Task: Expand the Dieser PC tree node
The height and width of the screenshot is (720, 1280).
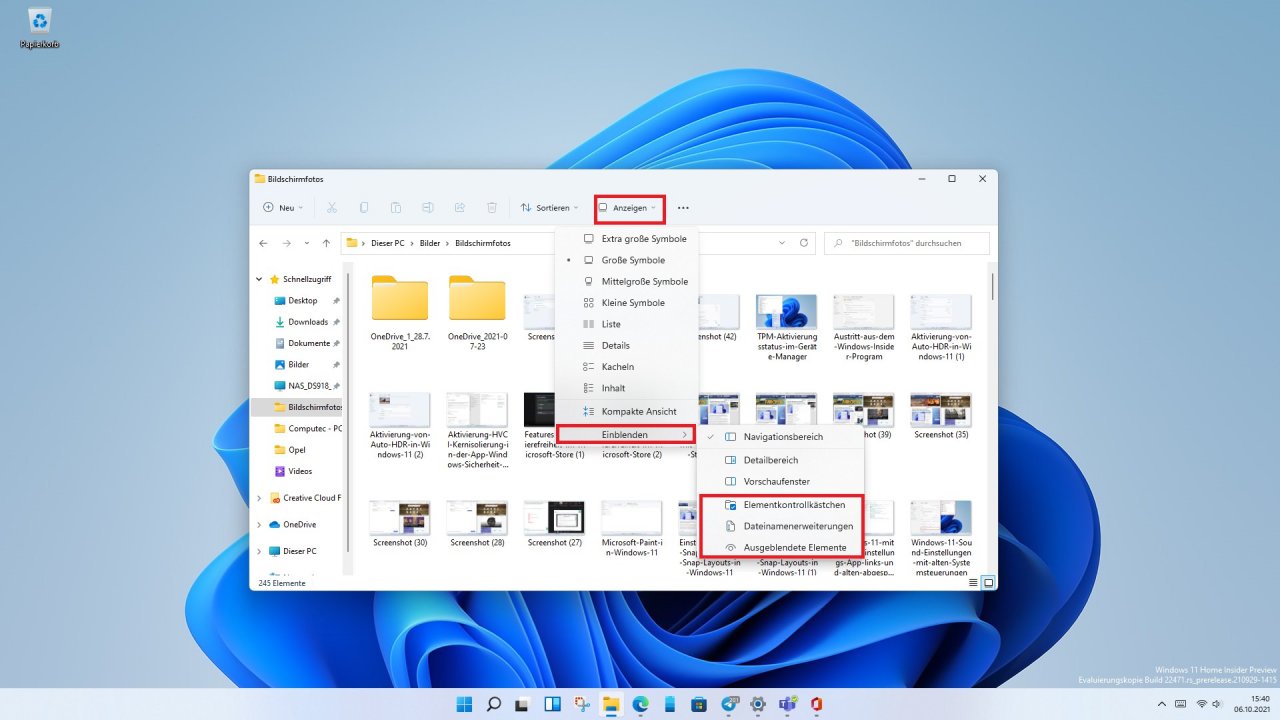Action: tap(259, 551)
